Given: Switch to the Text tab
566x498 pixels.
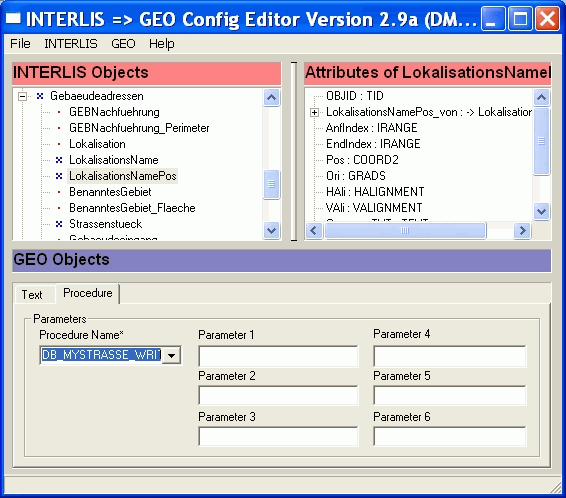Looking at the screenshot, I should (x=32, y=295).
